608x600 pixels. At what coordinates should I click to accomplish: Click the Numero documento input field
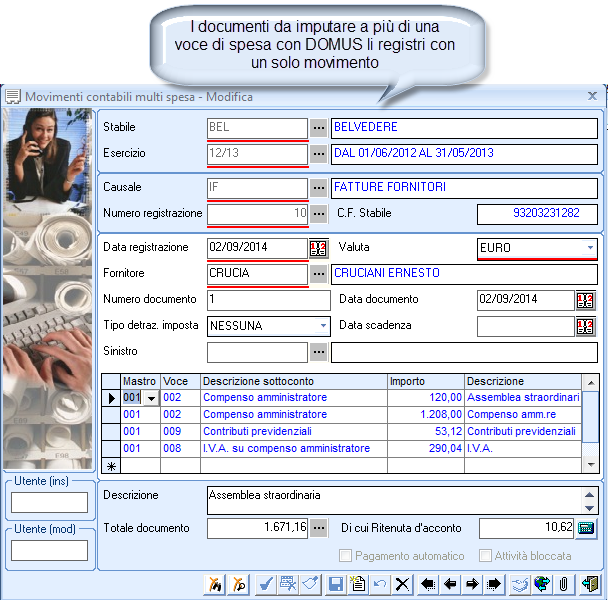[268, 299]
